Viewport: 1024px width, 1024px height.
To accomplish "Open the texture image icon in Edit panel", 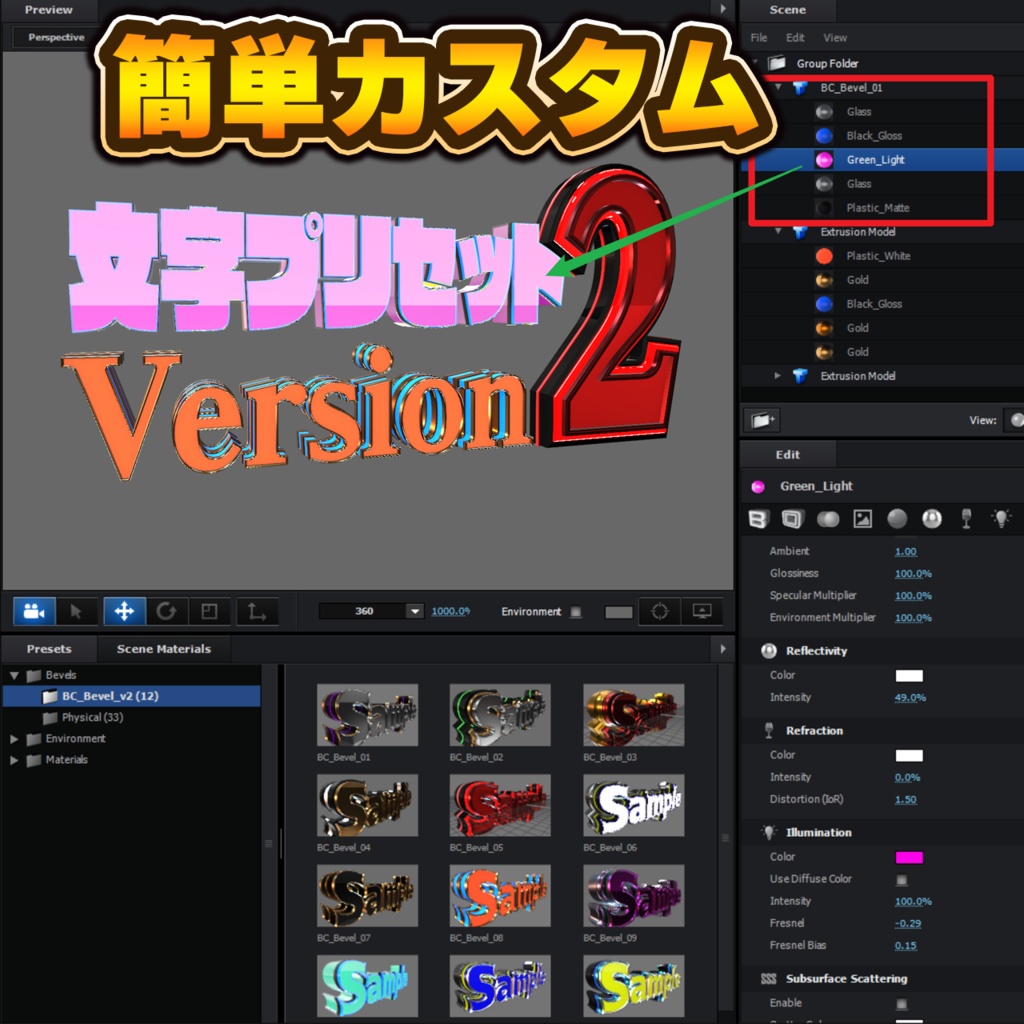I will point(862,519).
